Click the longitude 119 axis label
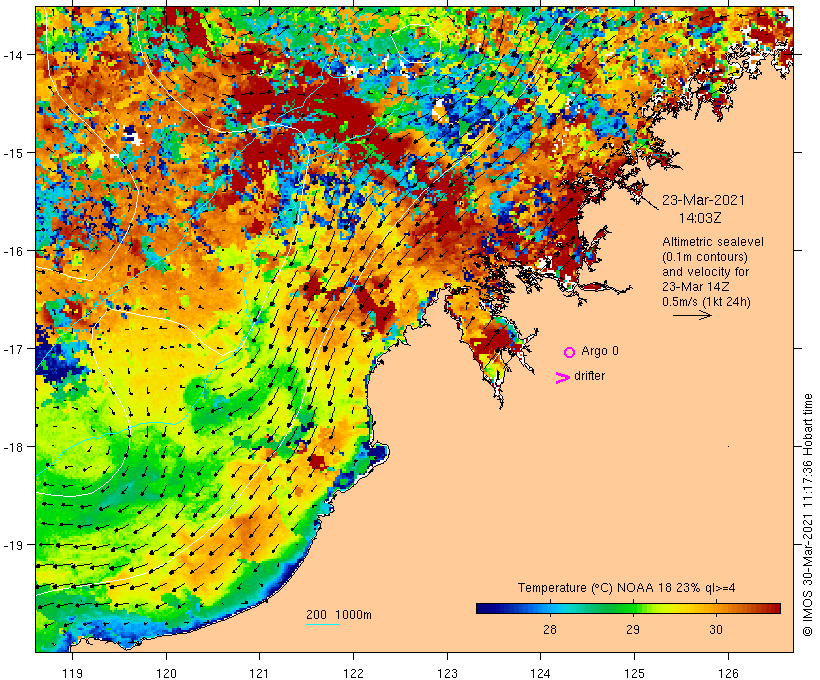Viewport: 820px width, 680px height. click(x=72, y=673)
